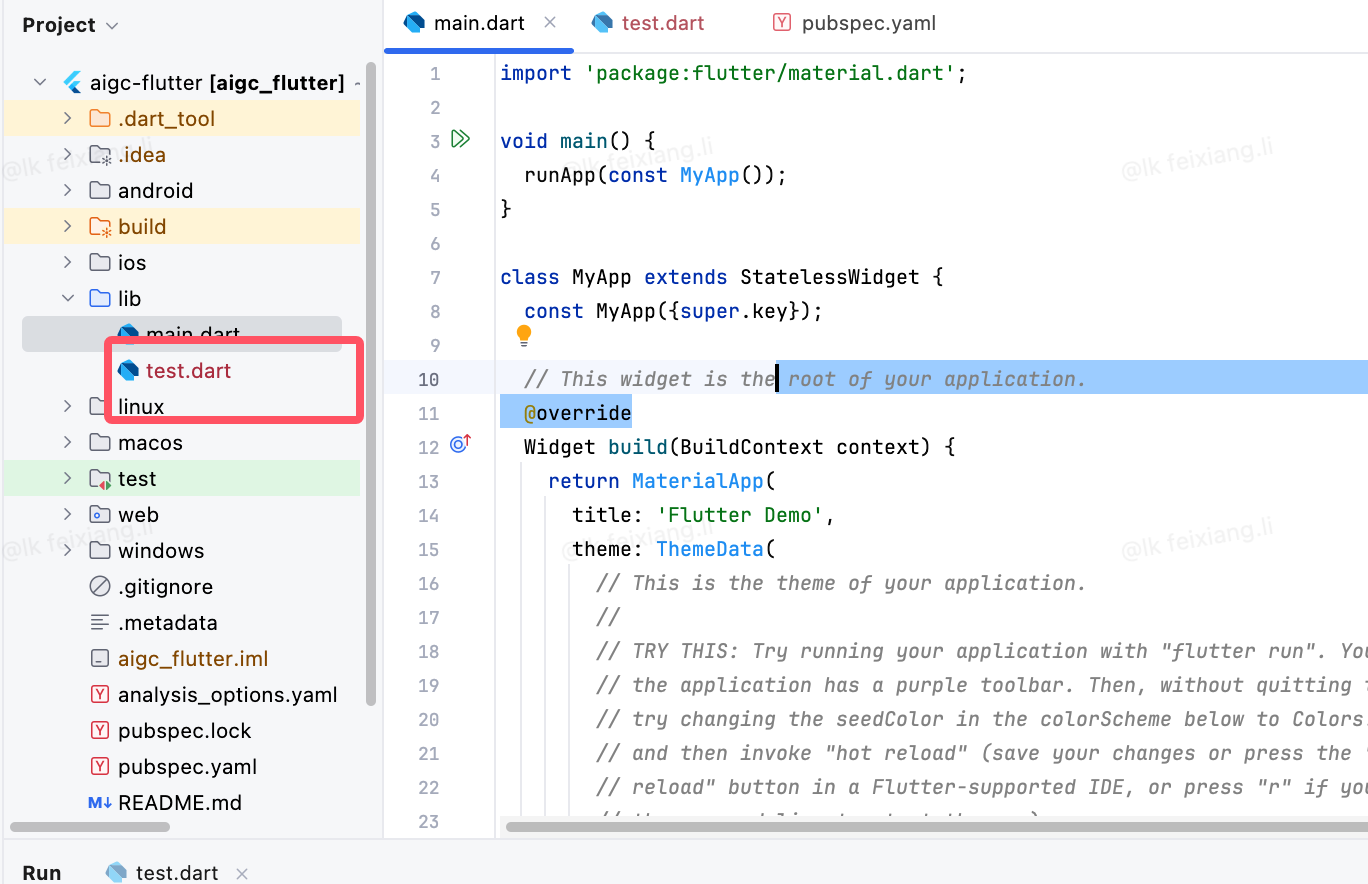Image resolution: width=1368 pixels, height=884 pixels.
Task: Click the run gutter icon beside main()
Action: tap(460, 139)
